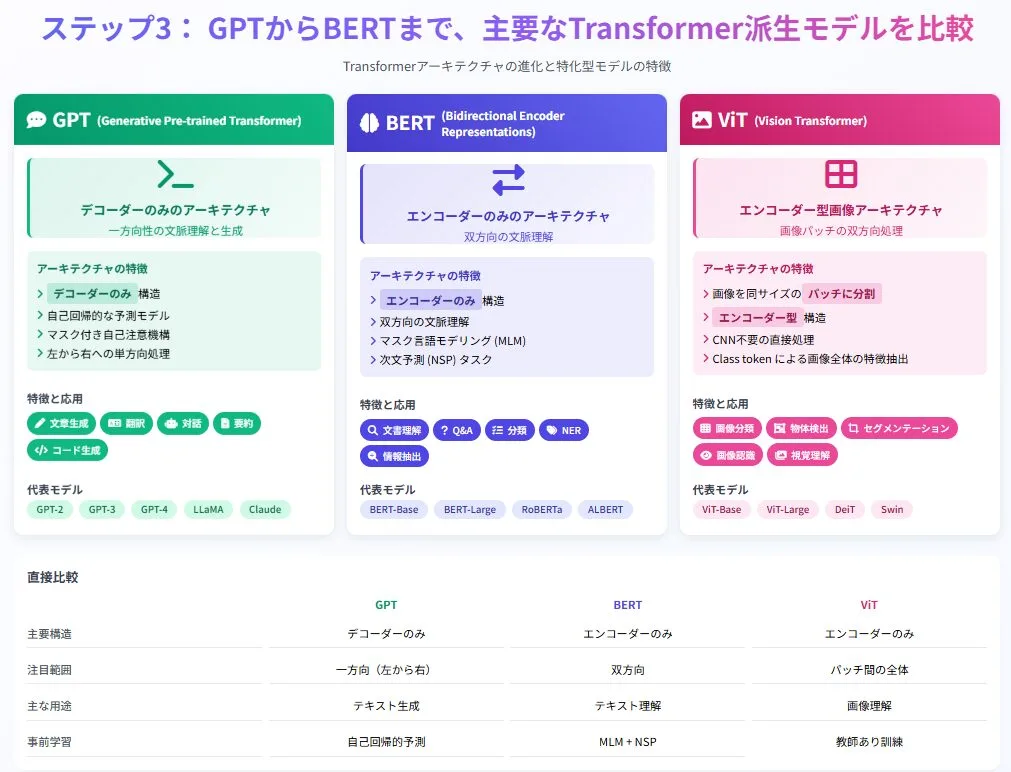Click the Claude model pill

(265, 509)
